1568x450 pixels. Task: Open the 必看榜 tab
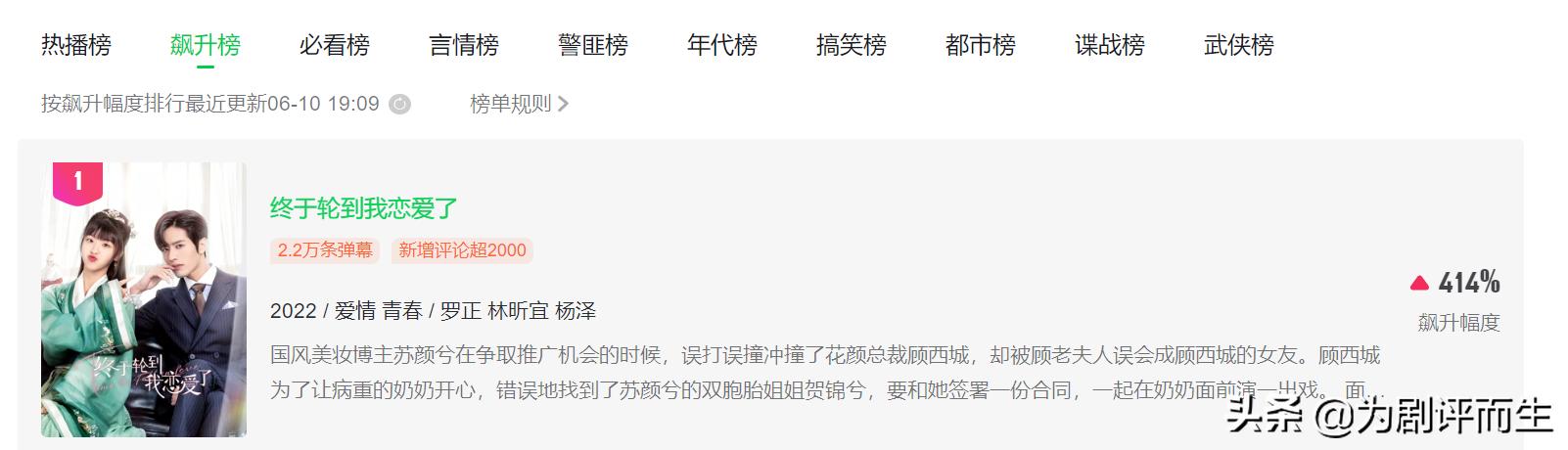[x=335, y=45]
